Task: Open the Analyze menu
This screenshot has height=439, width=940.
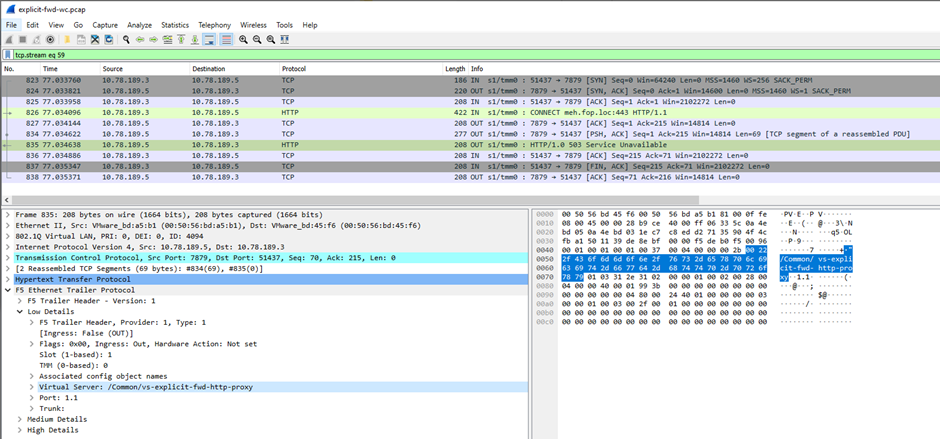Action: tap(140, 24)
